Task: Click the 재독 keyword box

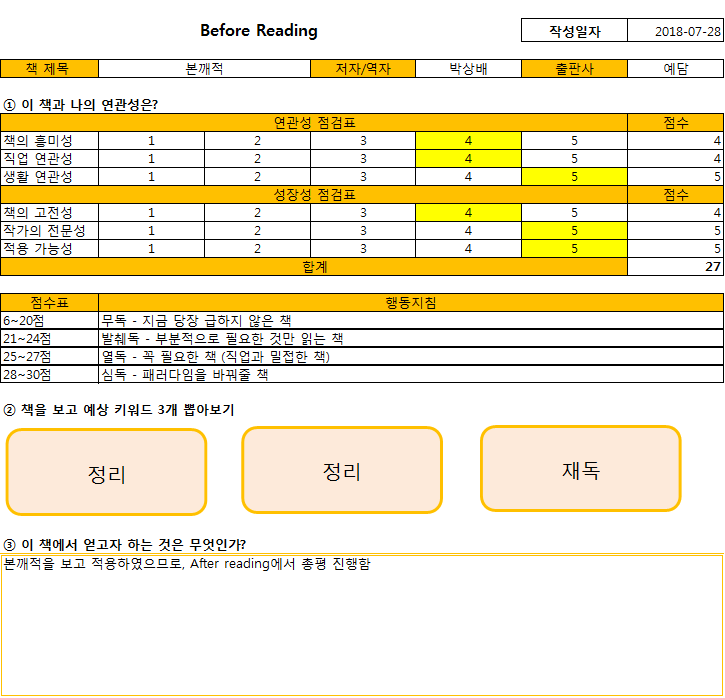Action: click(581, 469)
